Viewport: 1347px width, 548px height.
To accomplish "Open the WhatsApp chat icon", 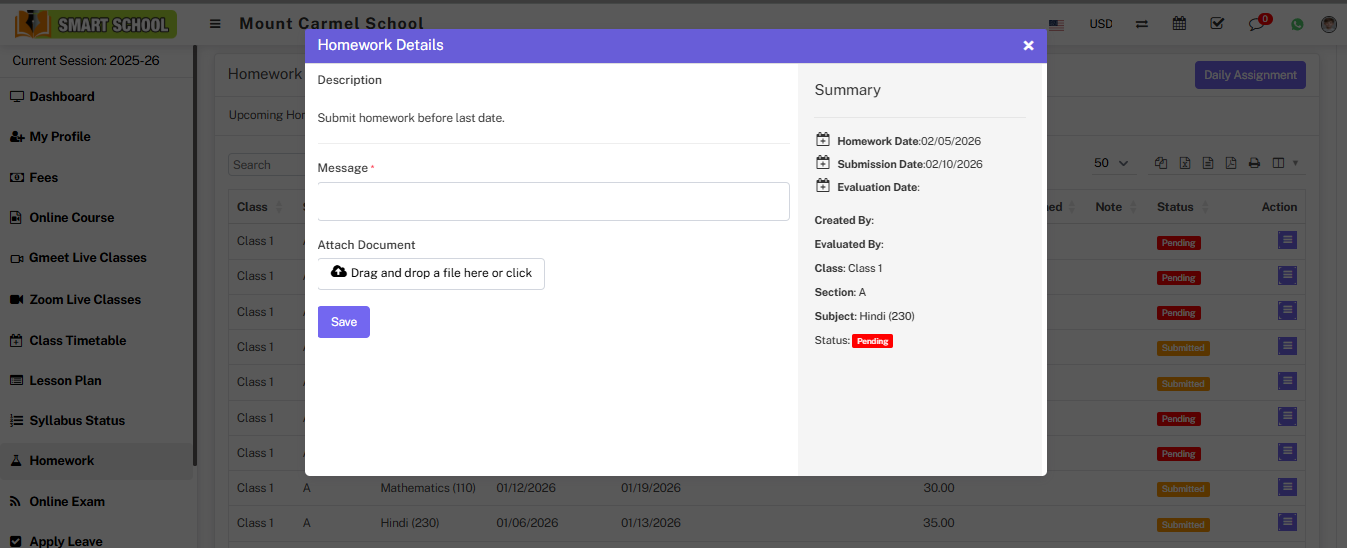I will point(1297,24).
